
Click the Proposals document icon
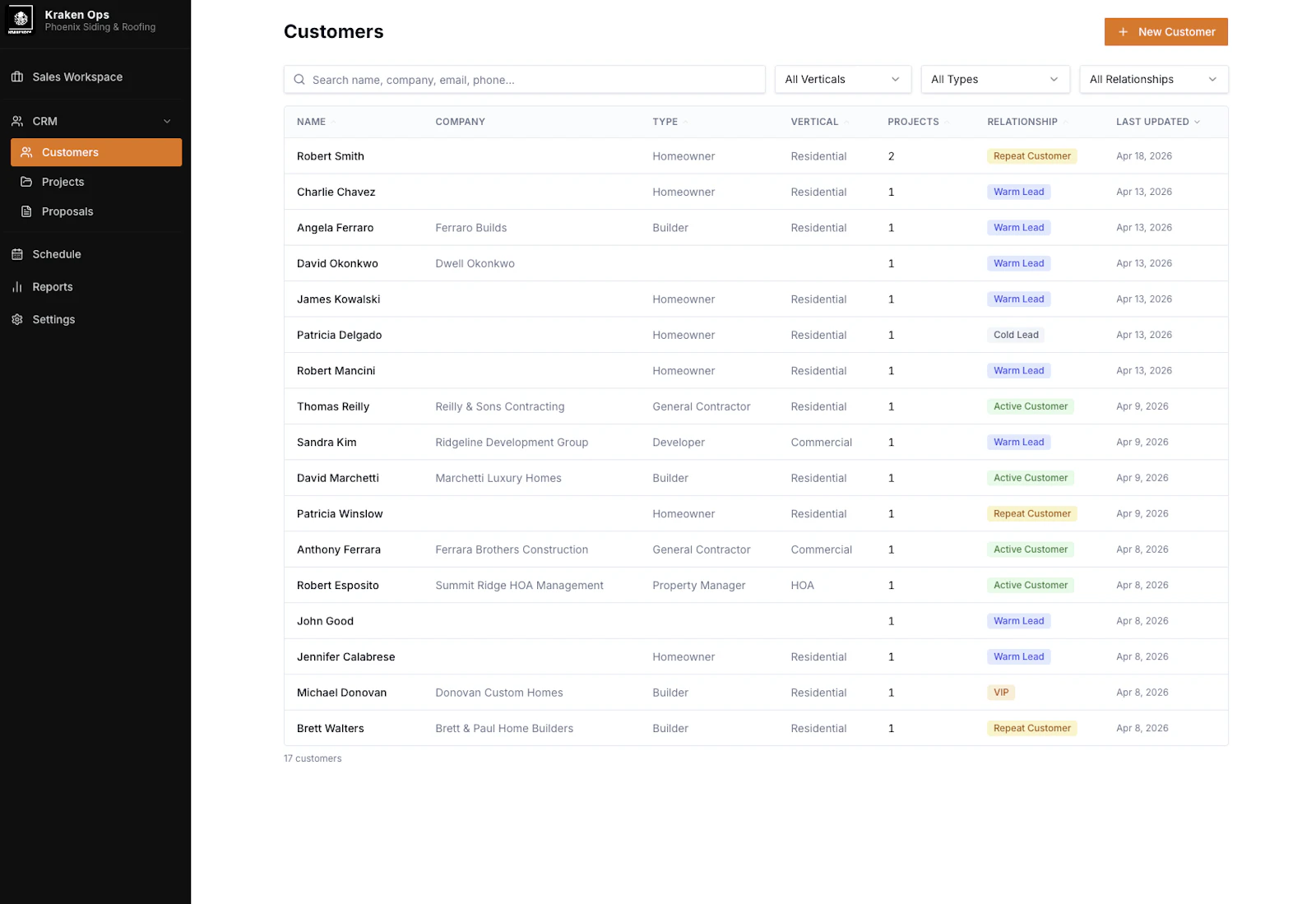click(x=27, y=211)
